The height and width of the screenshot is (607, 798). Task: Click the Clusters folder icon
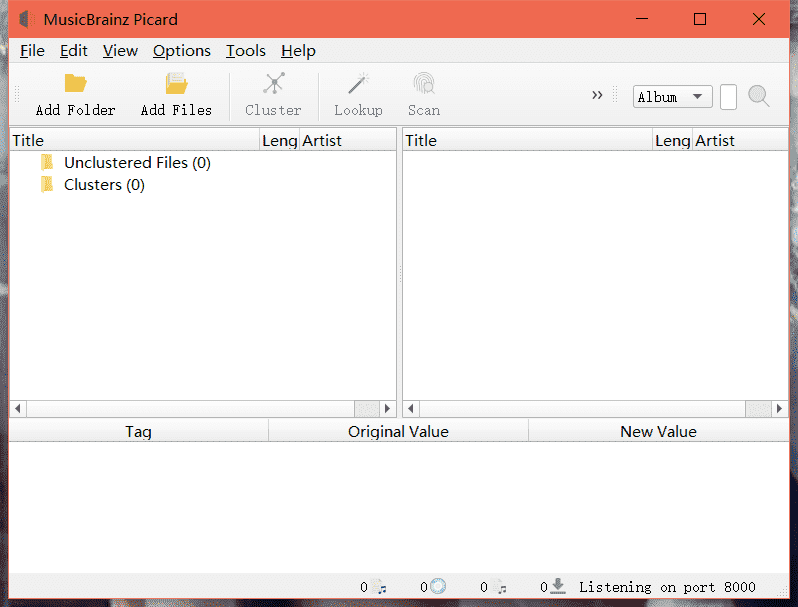[x=47, y=184]
